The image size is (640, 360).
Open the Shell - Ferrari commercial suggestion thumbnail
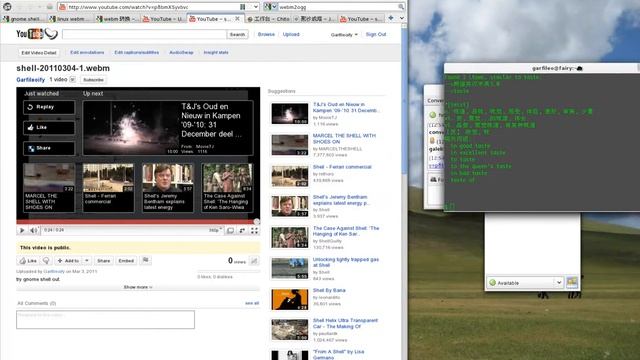click(x=290, y=176)
